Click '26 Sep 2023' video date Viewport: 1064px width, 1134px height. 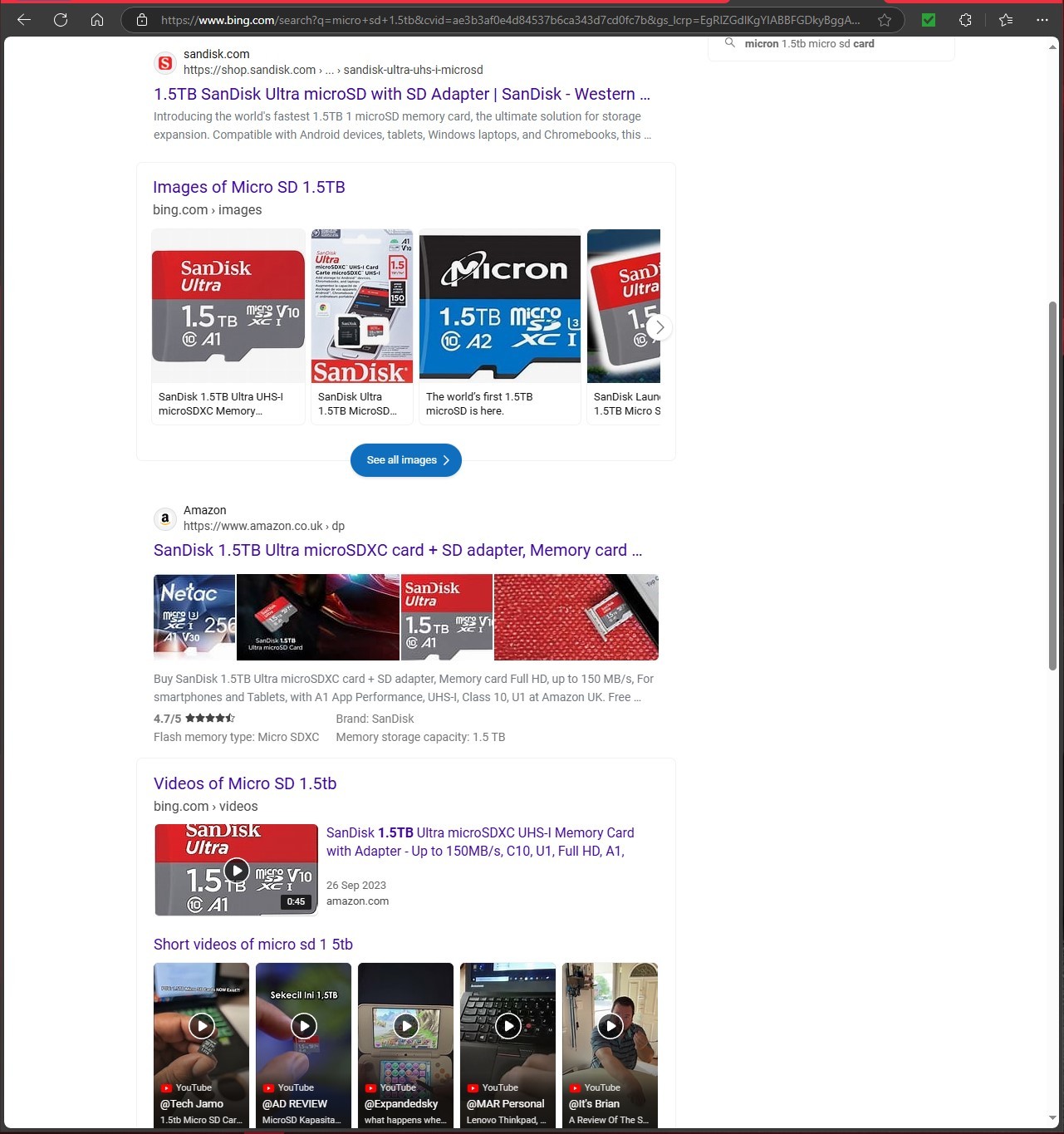pyautogui.click(x=356, y=886)
